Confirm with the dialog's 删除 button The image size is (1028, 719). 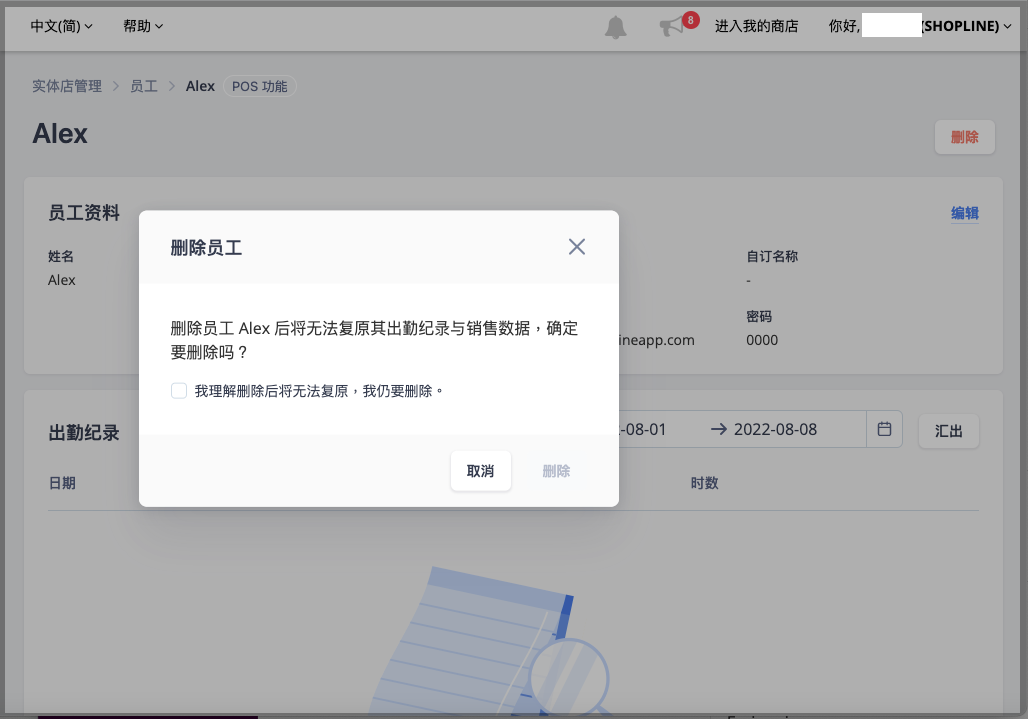[556, 471]
